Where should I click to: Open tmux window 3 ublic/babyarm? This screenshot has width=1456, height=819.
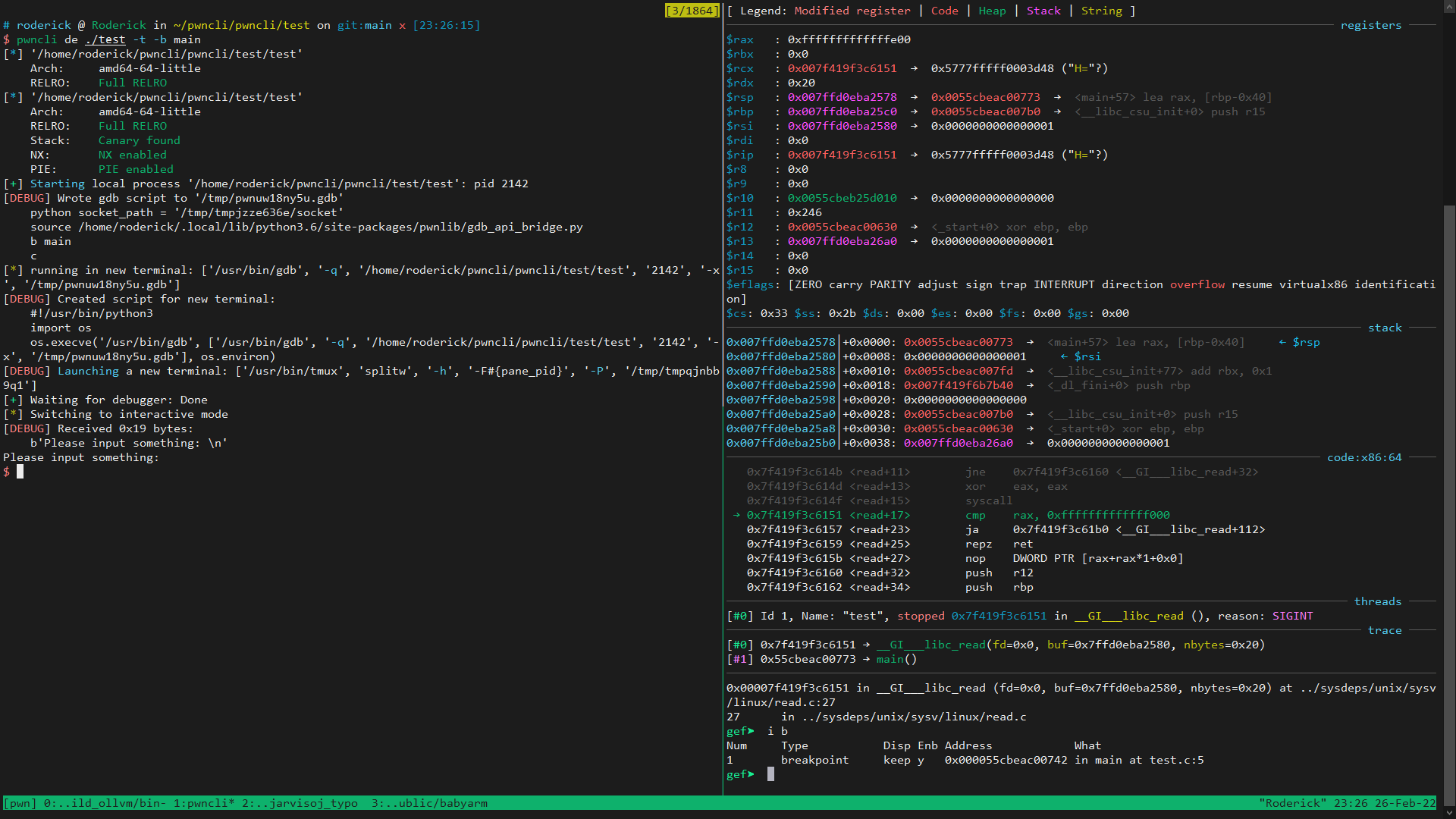(x=429, y=803)
